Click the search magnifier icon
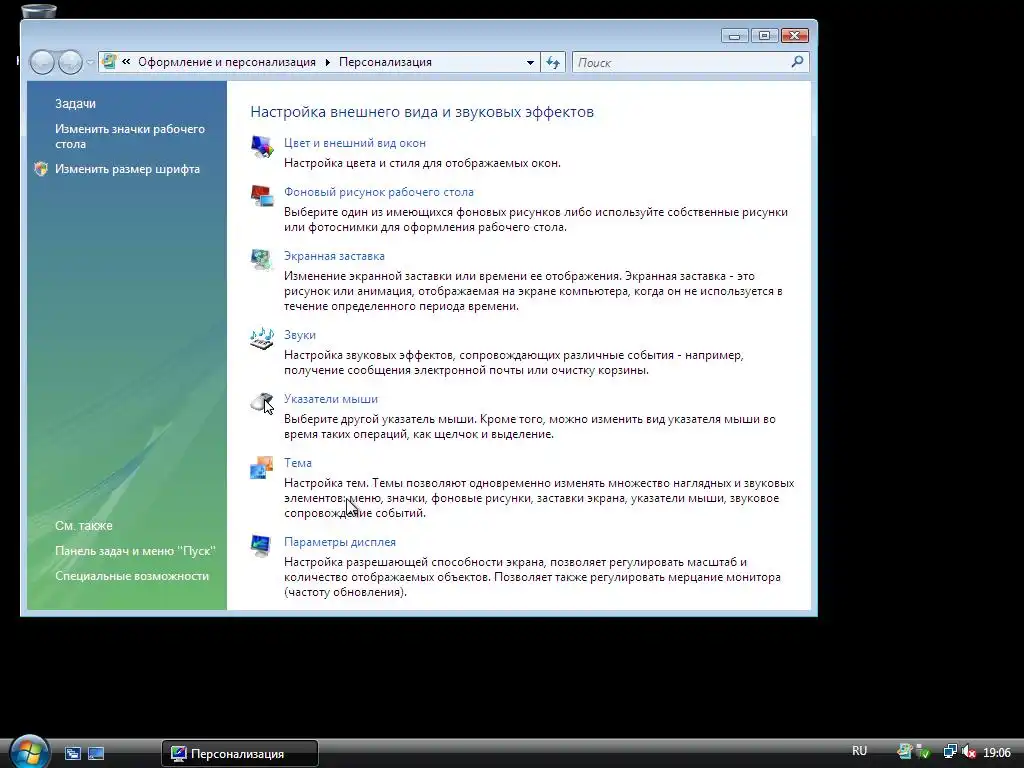This screenshot has width=1024, height=768. click(x=797, y=62)
